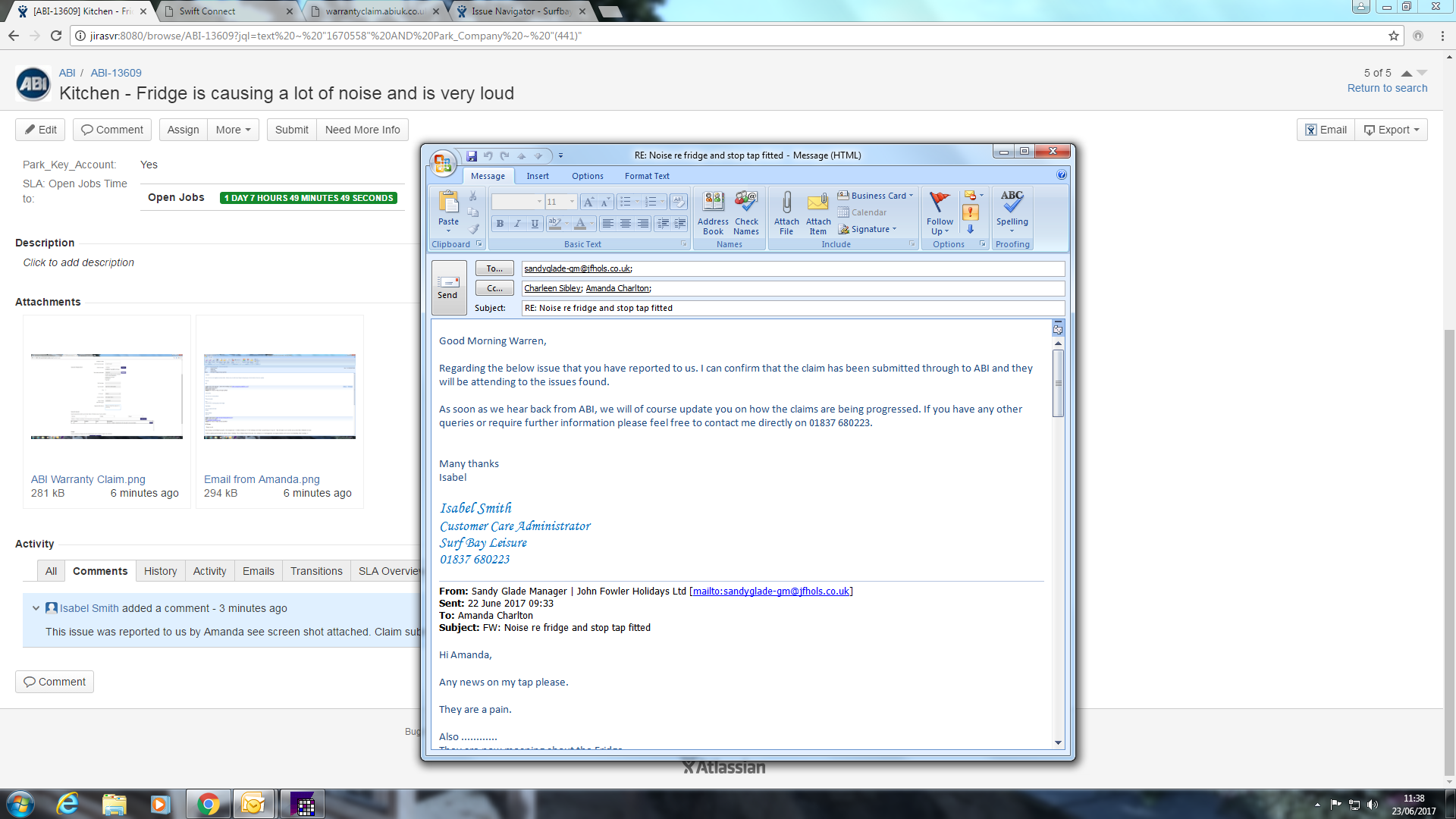Click the Save icon in quick access toolbar
This screenshot has height=819, width=1456.
pyautogui.click(x=472, y=155)
